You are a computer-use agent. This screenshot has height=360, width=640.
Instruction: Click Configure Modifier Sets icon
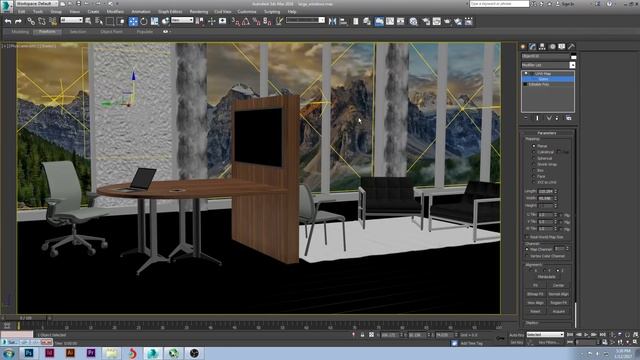(569, 118)
